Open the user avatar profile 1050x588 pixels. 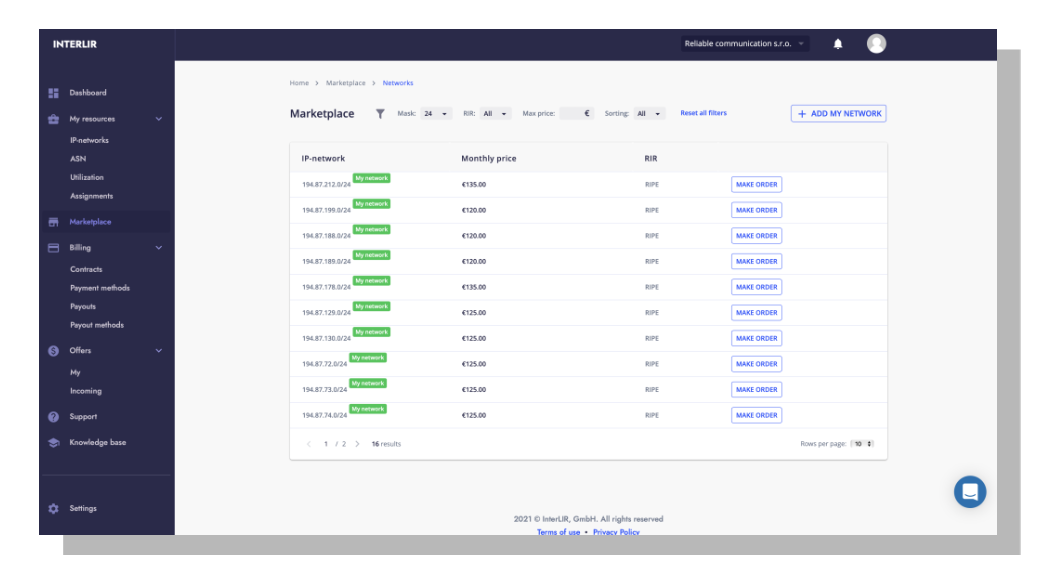(877, 44)
